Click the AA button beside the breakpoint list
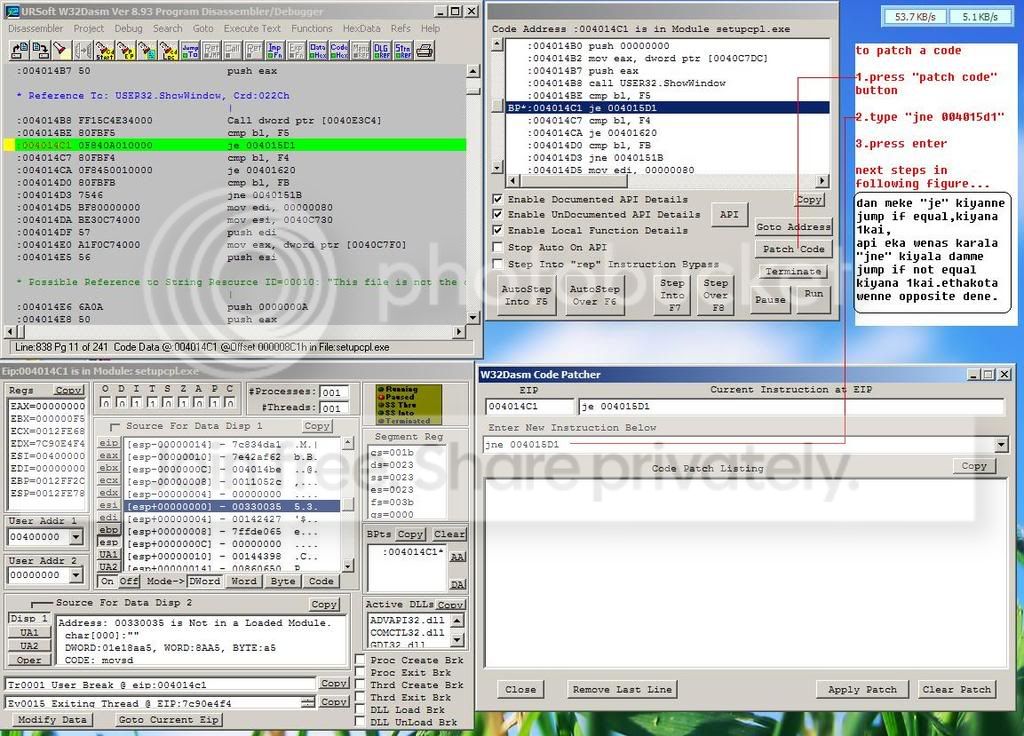Screen dimensions: 1024x736 point(458,557)
